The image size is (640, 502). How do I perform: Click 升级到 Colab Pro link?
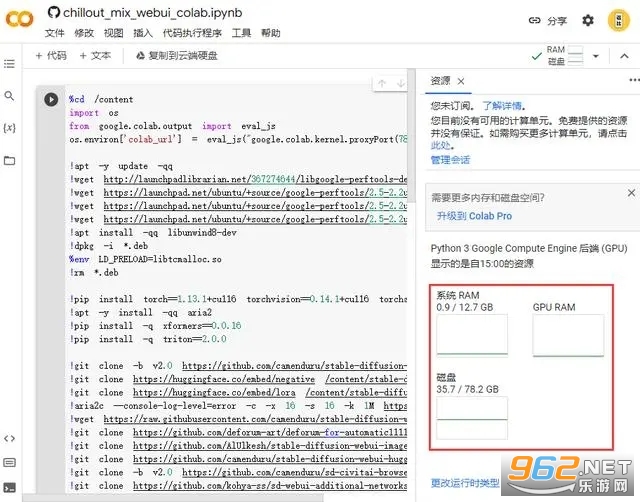[474, 216]
